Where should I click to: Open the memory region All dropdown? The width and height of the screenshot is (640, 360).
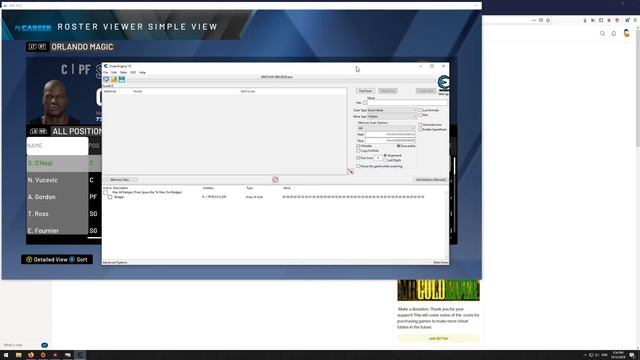[x=386, y=128]
